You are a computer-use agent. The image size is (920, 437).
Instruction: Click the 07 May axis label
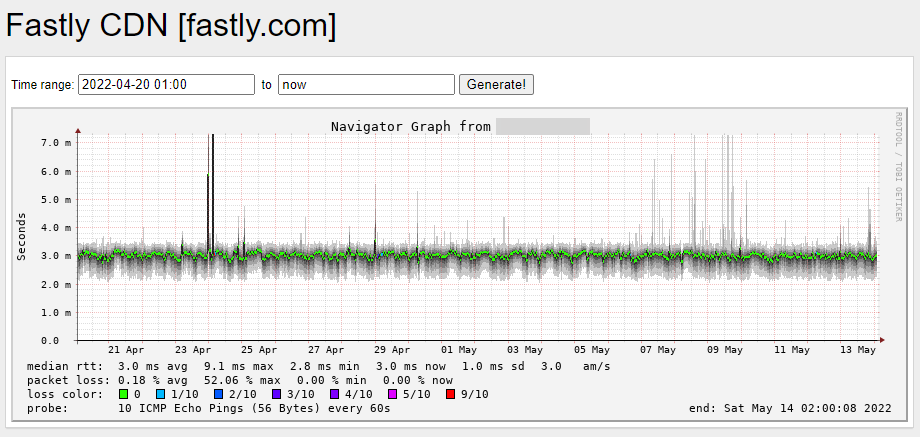[x=659, y=350]
